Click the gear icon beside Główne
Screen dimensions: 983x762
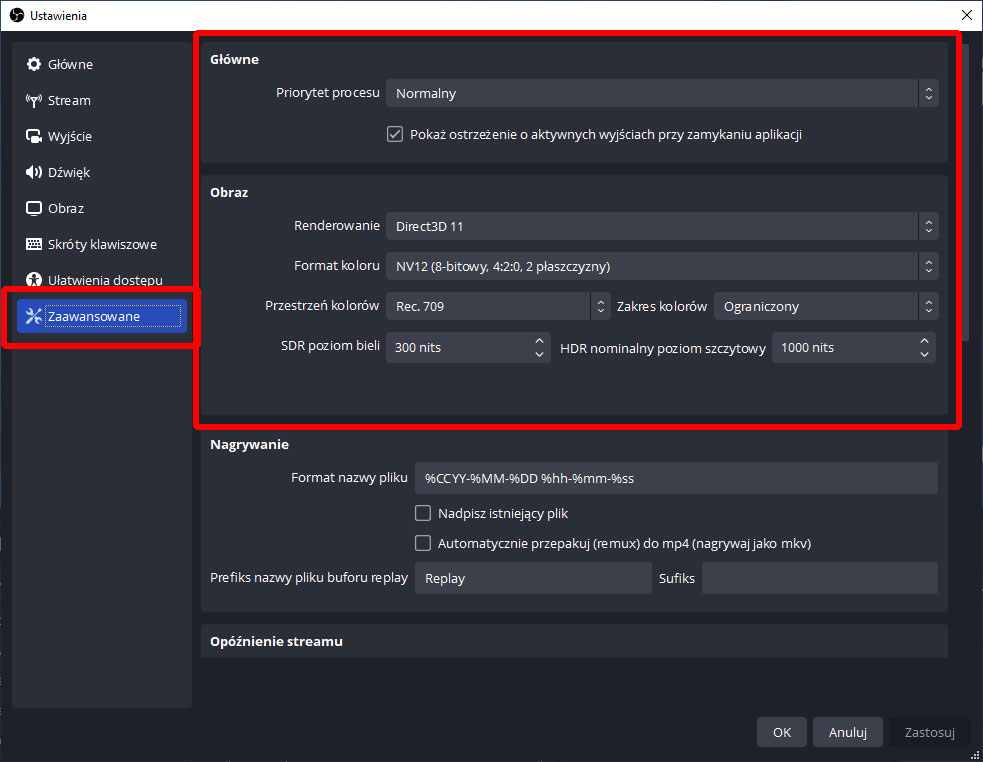[x=34, y=65]
